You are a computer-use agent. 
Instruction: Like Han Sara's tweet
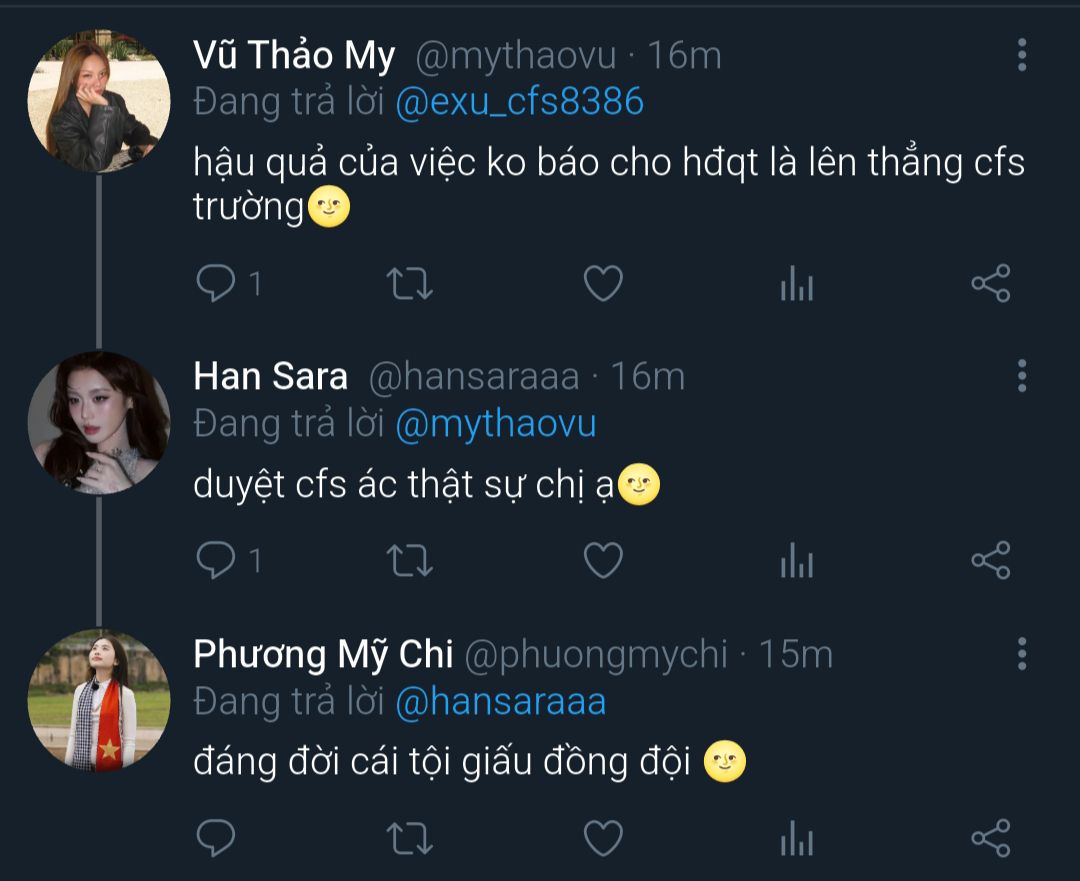[603, 560]
